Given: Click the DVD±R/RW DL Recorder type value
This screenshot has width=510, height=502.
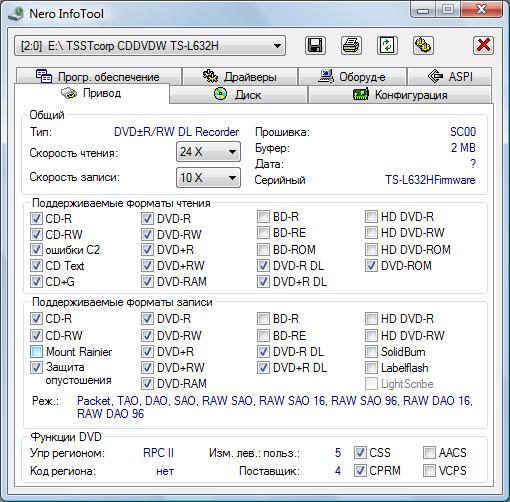Looking at the screenshot, I should pyautogui.click(x=176, y=132).
